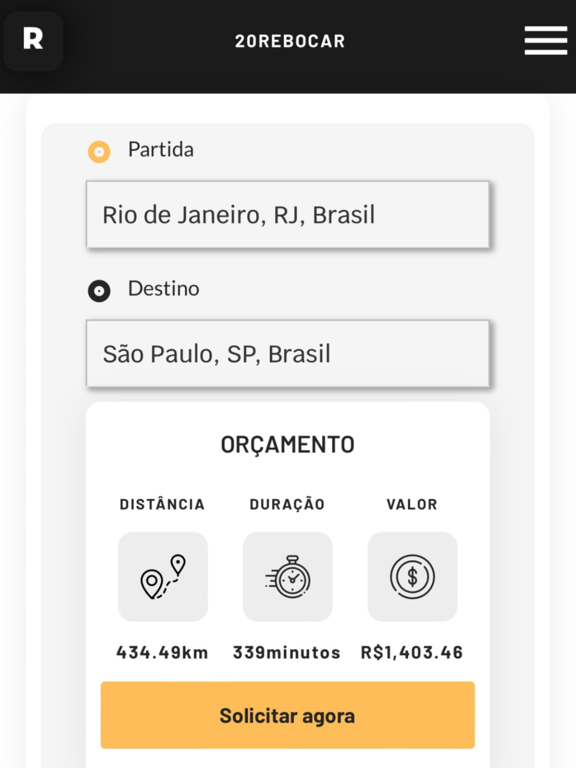The width and height of the screenshot is (576, 768).
Task: Click the Destino label text
Action: 164,288
